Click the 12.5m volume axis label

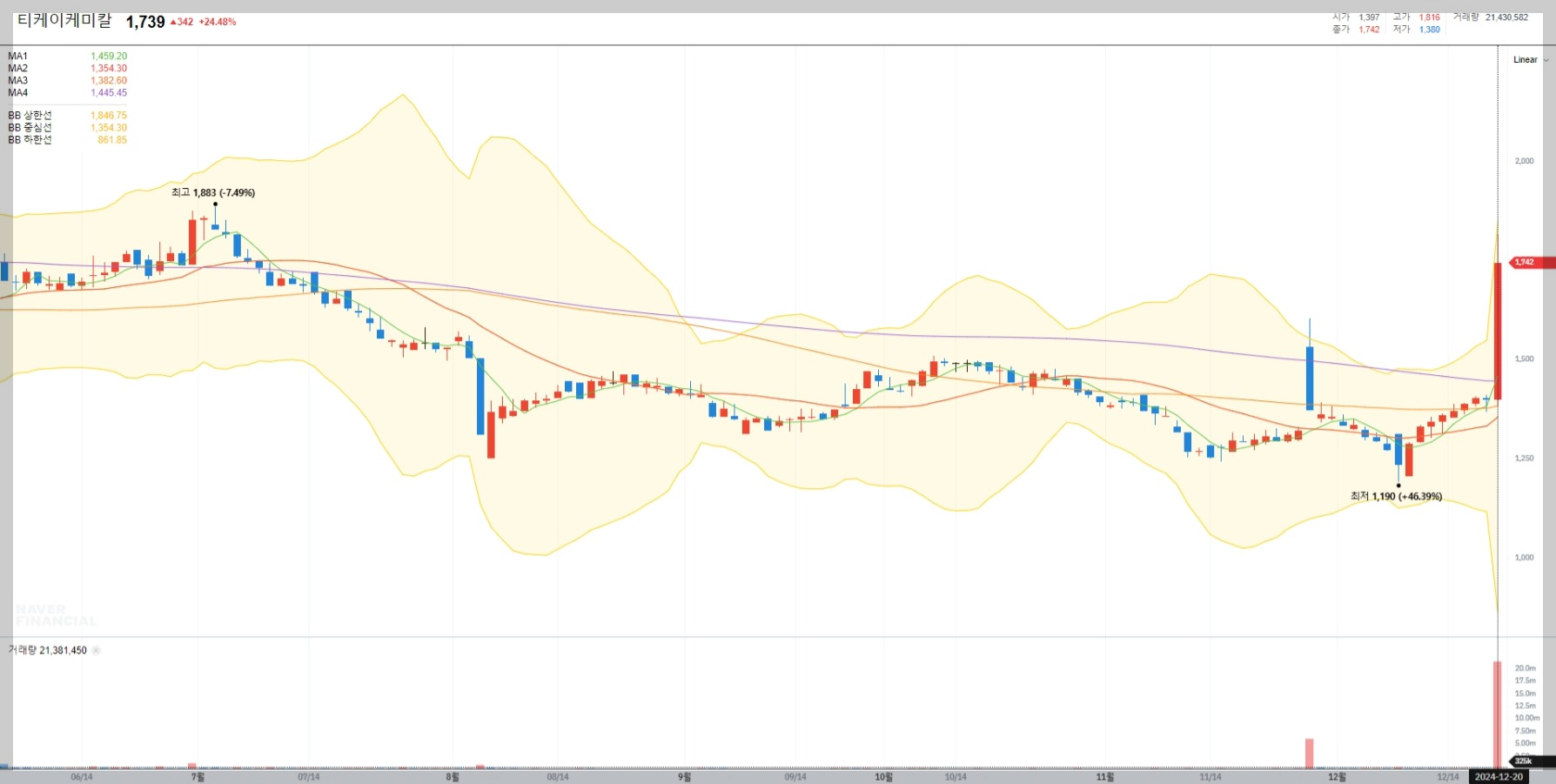1526,706
